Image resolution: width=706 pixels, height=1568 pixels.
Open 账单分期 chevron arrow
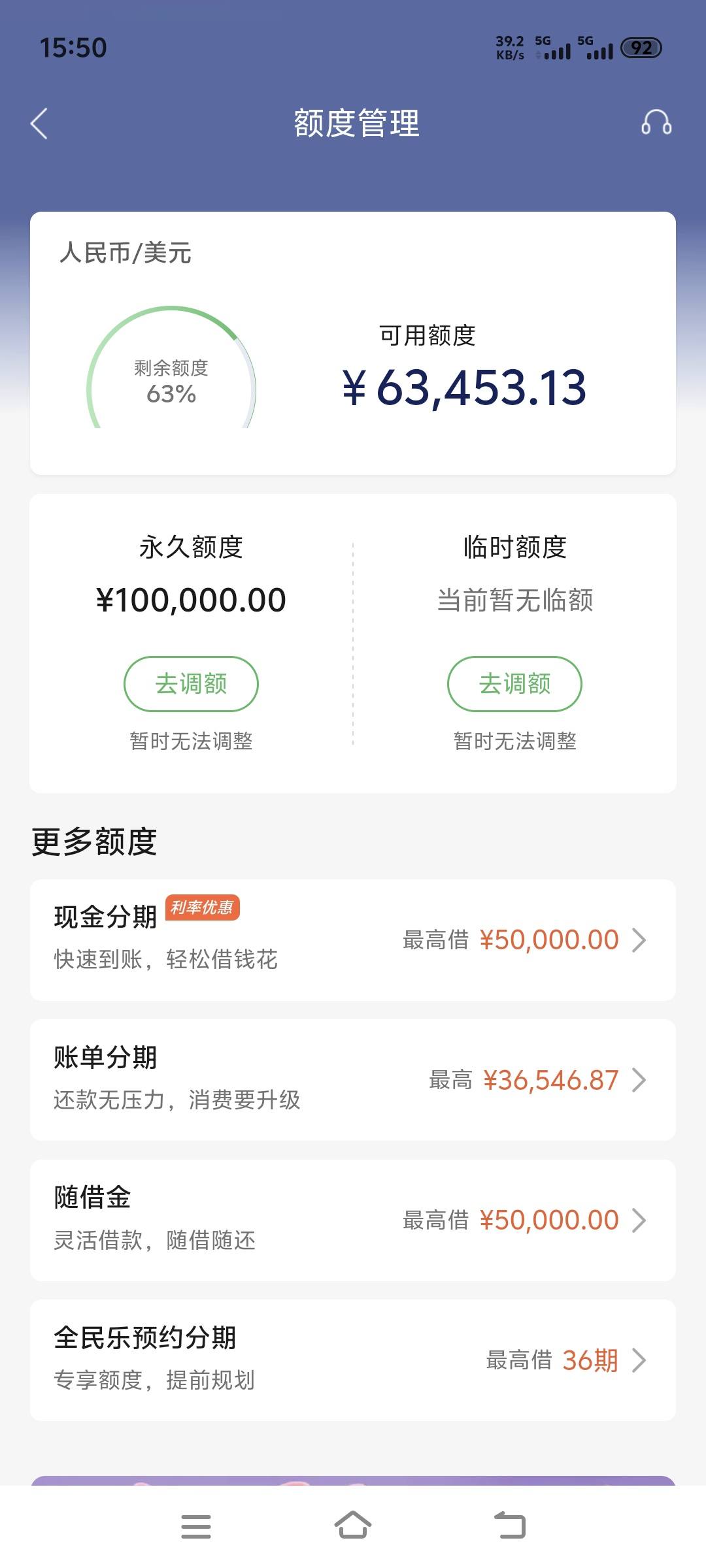[639, 1080]
